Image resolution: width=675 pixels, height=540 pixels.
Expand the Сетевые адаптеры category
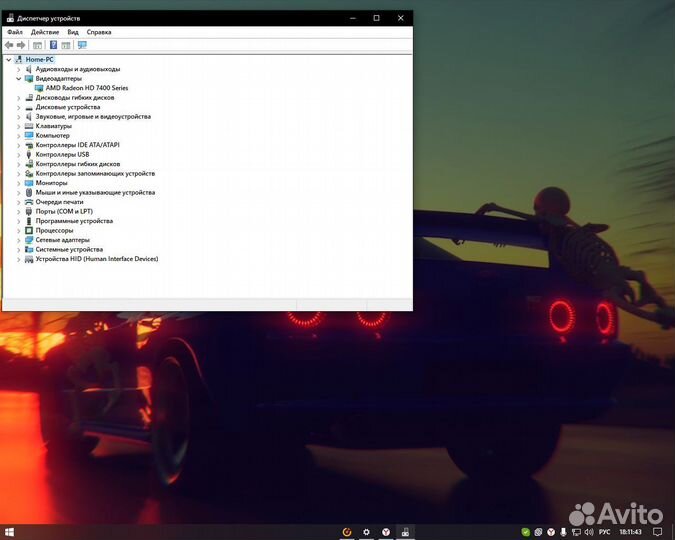[19, 240]
